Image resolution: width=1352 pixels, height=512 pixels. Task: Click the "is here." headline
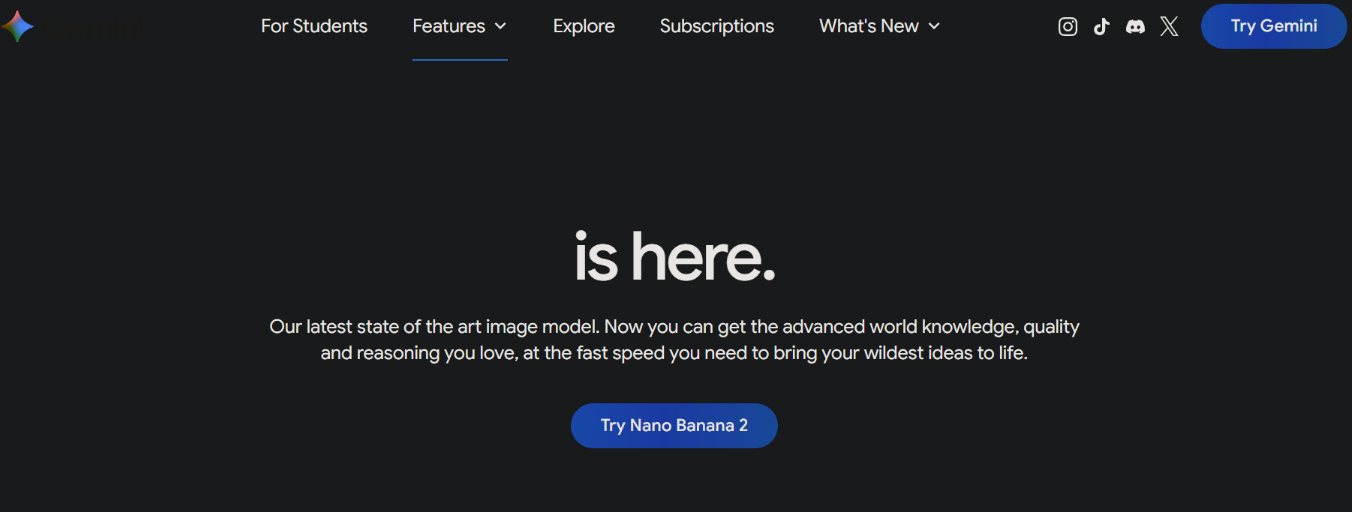point(675,256)
